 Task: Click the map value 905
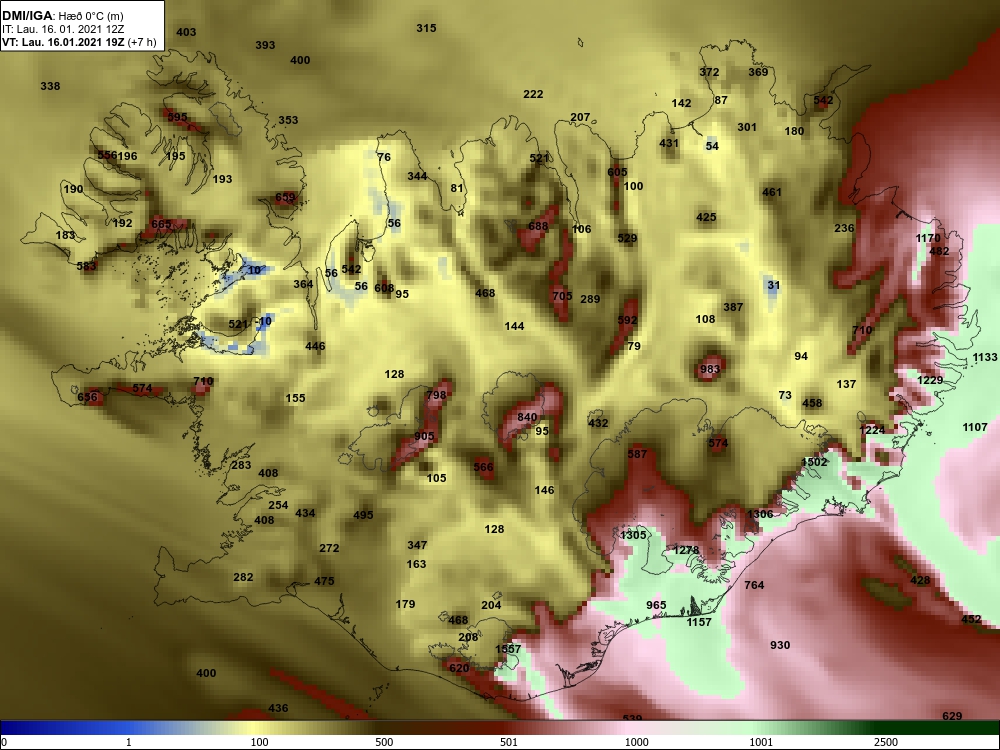pyautogui.click(x=424, y=436)
